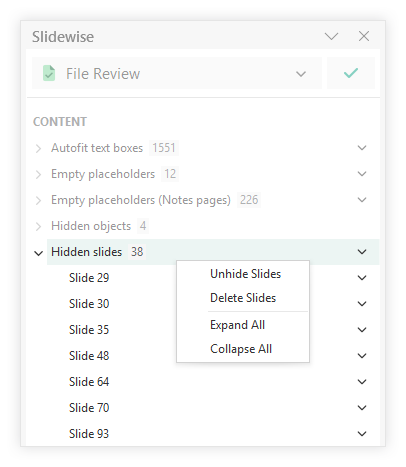Click the Hidden slides label
Viewport: 406px width, 467px height.
(86, 252)
